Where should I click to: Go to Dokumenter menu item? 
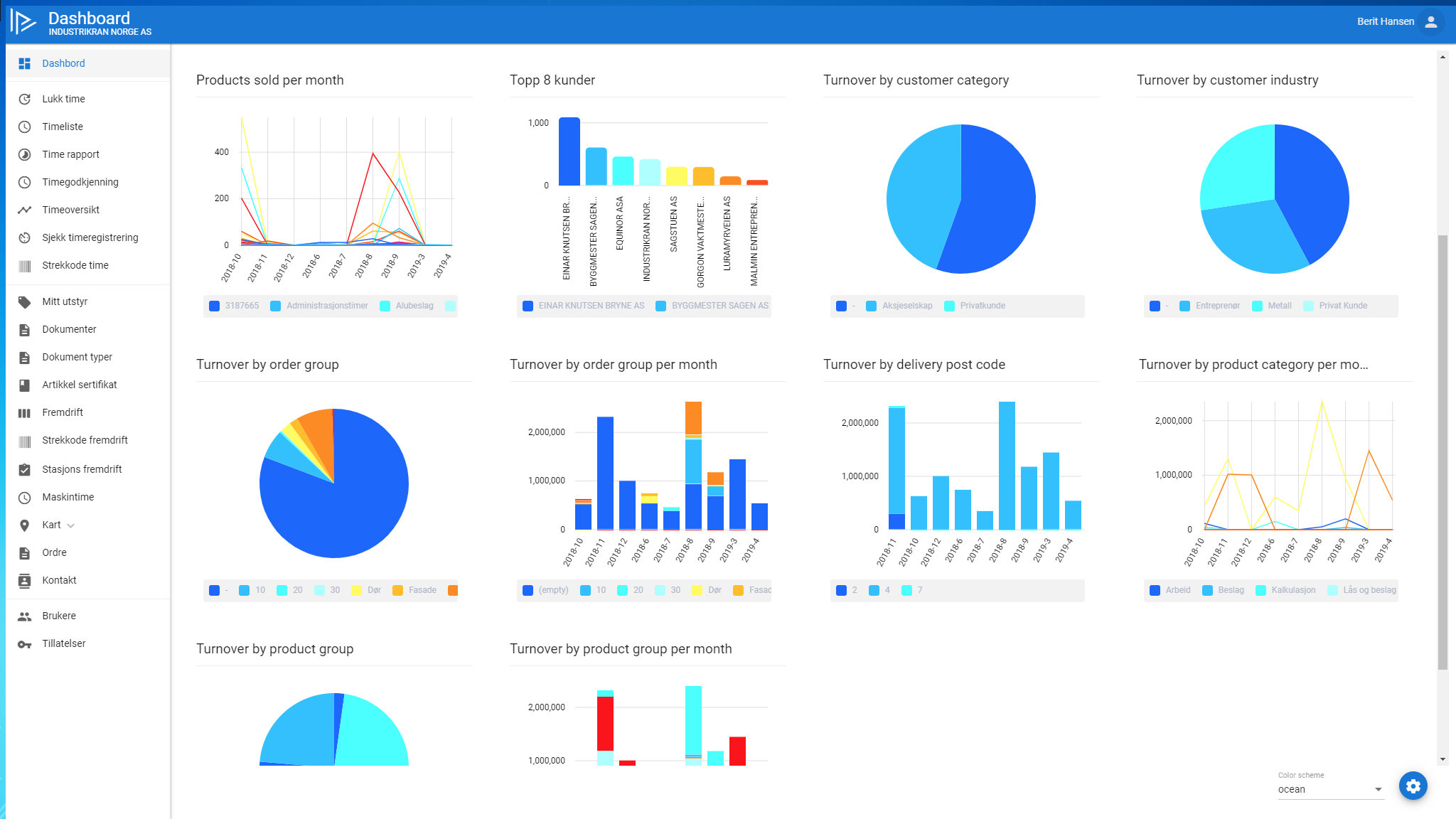(88, 329)
